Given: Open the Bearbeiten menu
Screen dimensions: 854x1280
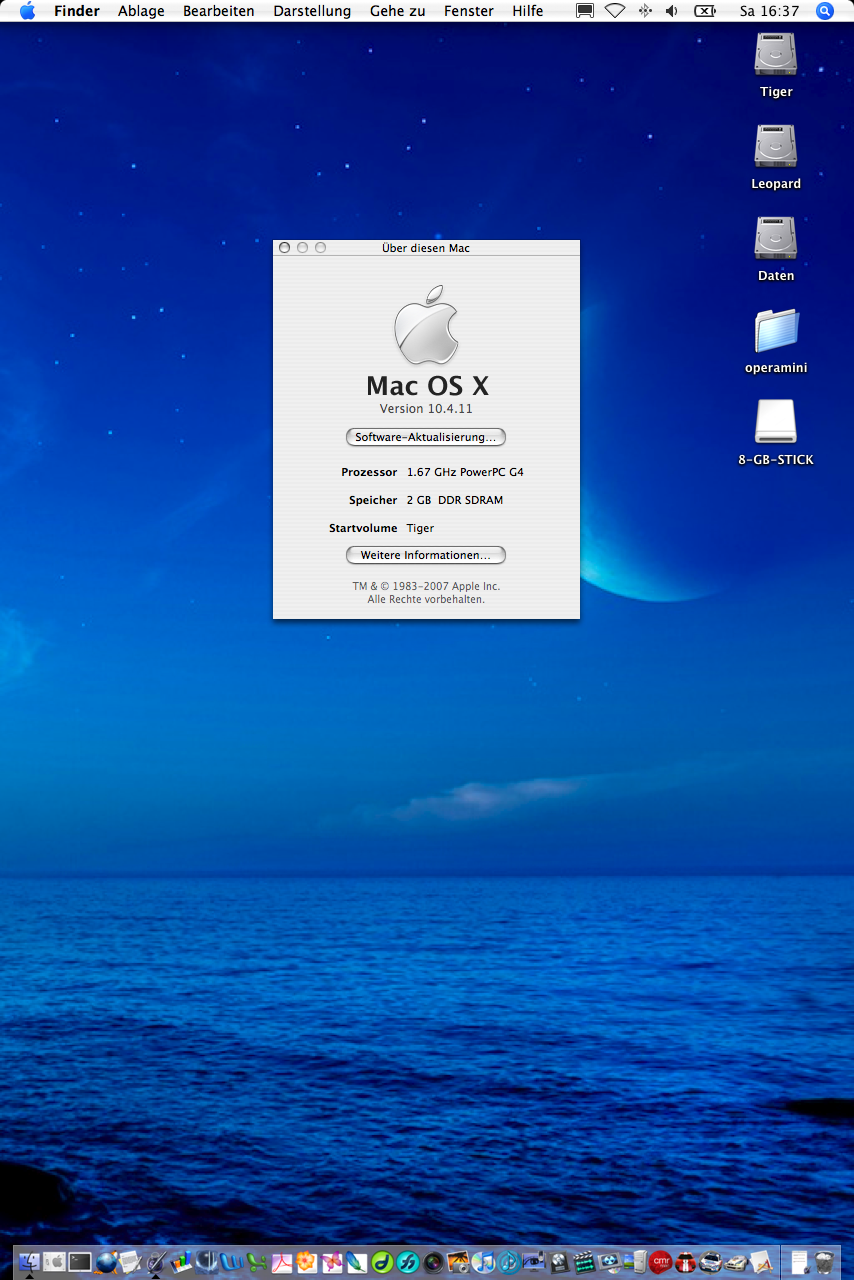Looking at the screenshot, I should (x=219, y=11).
